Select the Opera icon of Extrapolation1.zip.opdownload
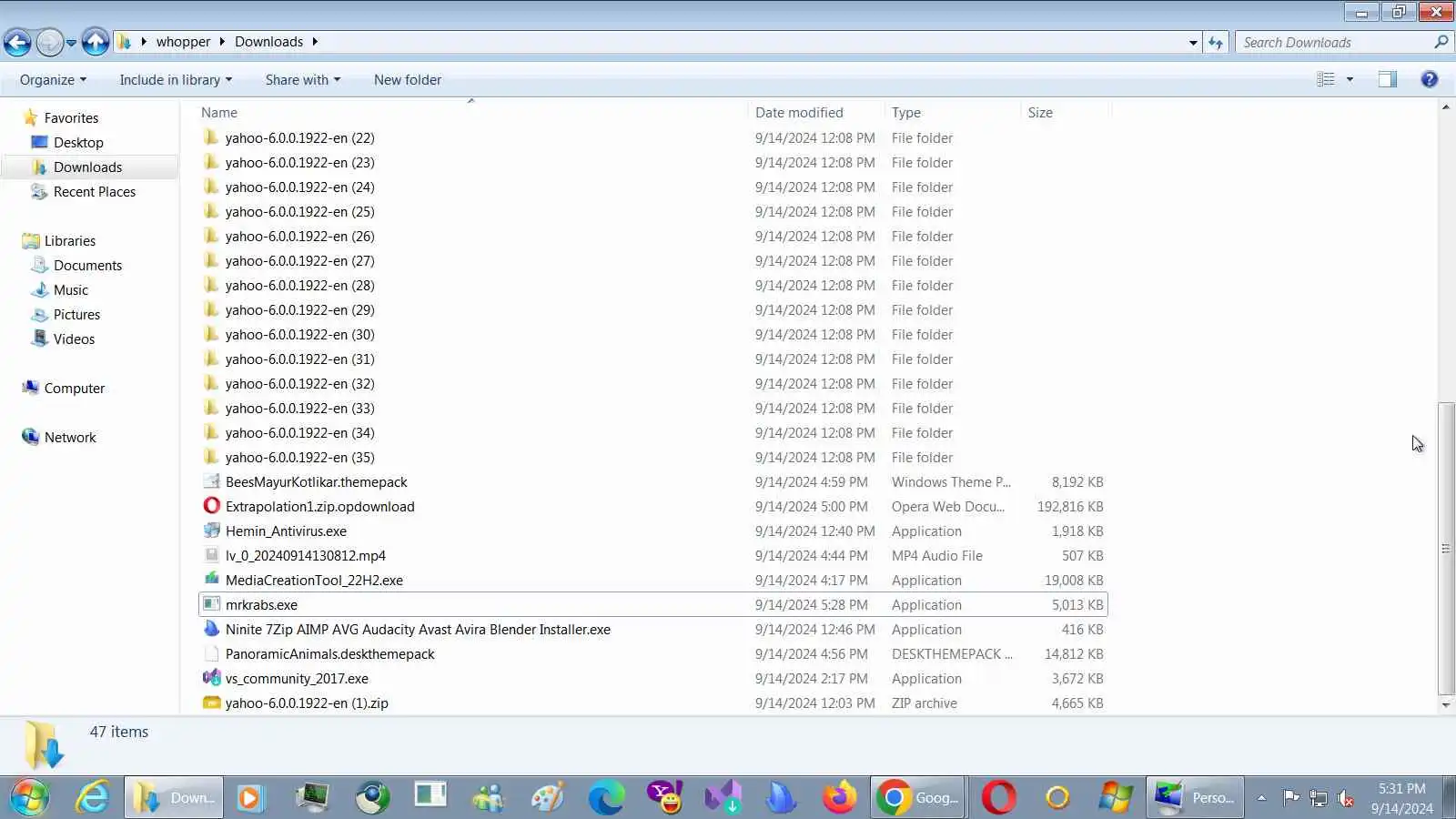1456x819 pixels. click(212, 506)
